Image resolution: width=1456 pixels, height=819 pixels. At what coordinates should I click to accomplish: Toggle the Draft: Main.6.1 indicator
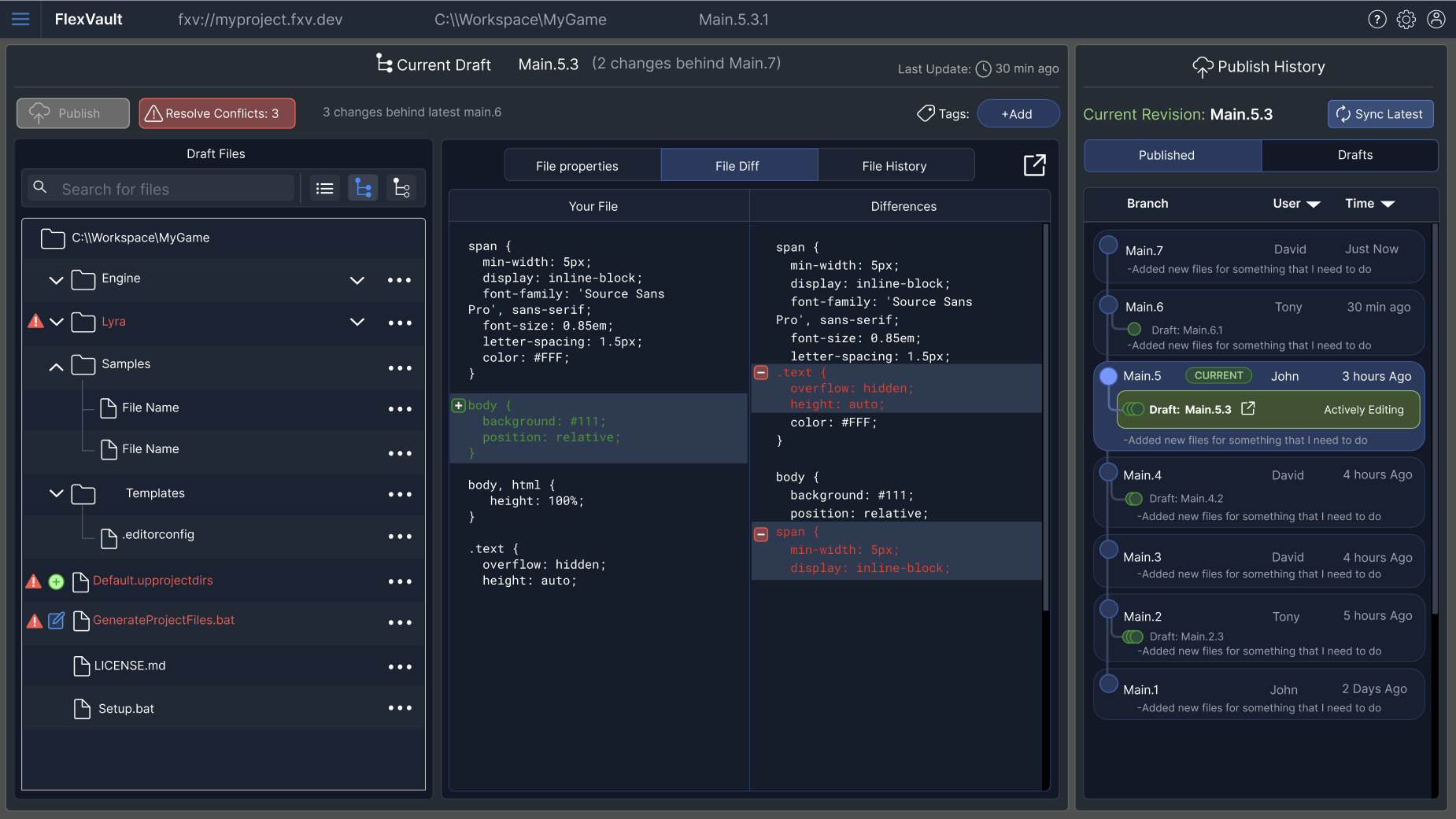click(x=1134, y=329)
